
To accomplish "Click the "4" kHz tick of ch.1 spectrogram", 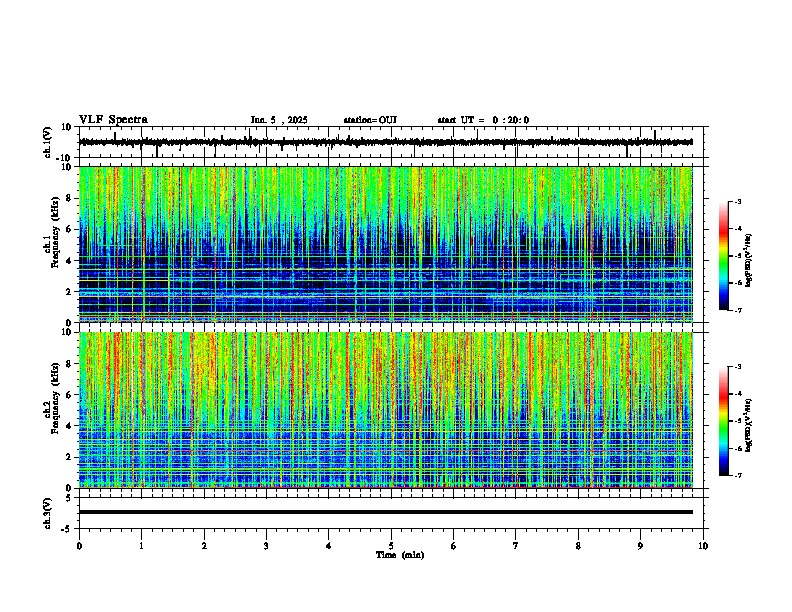I will pyautogui.click(x=70, y=261).
